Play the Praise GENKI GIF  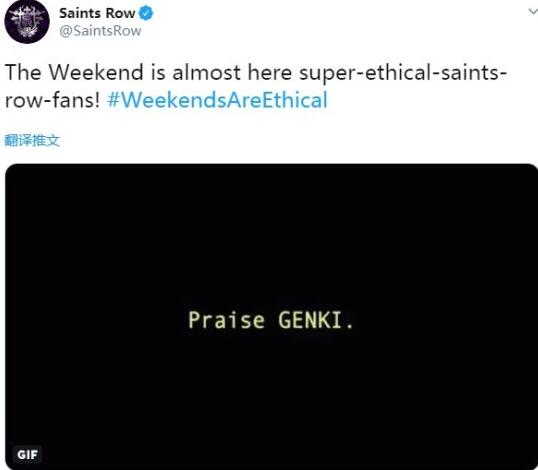coord(271,317)
